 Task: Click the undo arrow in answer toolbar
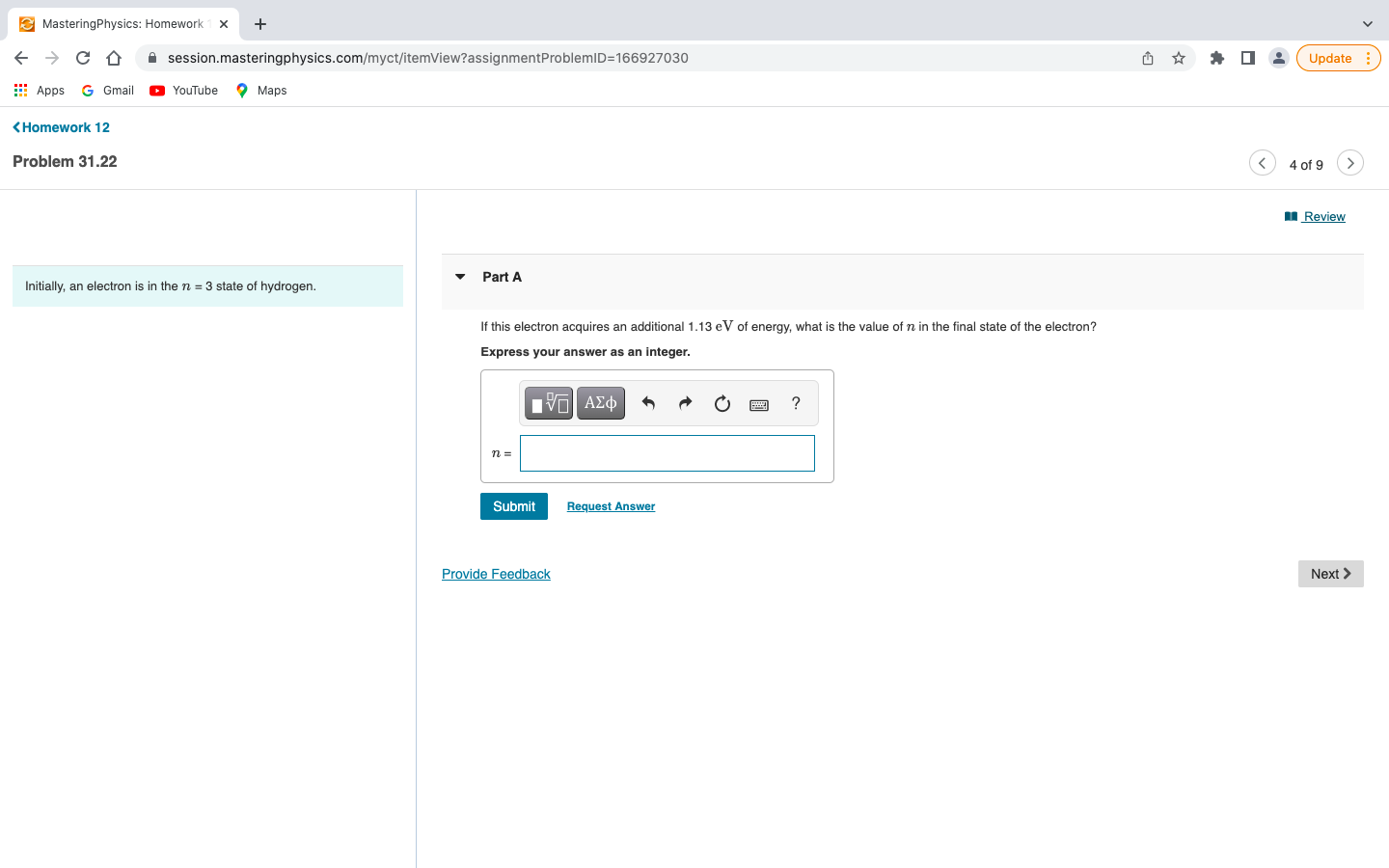coord(648,403)
